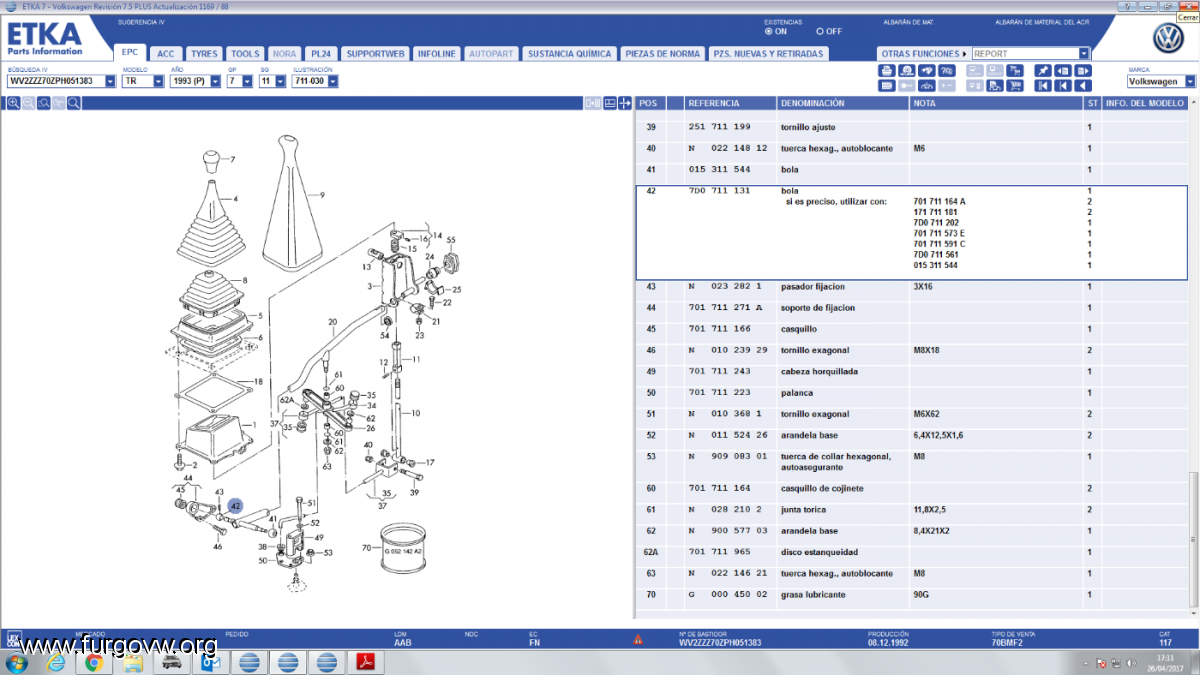
Task: Open Google Chrome from the taskbar
Action: [93, 662]
